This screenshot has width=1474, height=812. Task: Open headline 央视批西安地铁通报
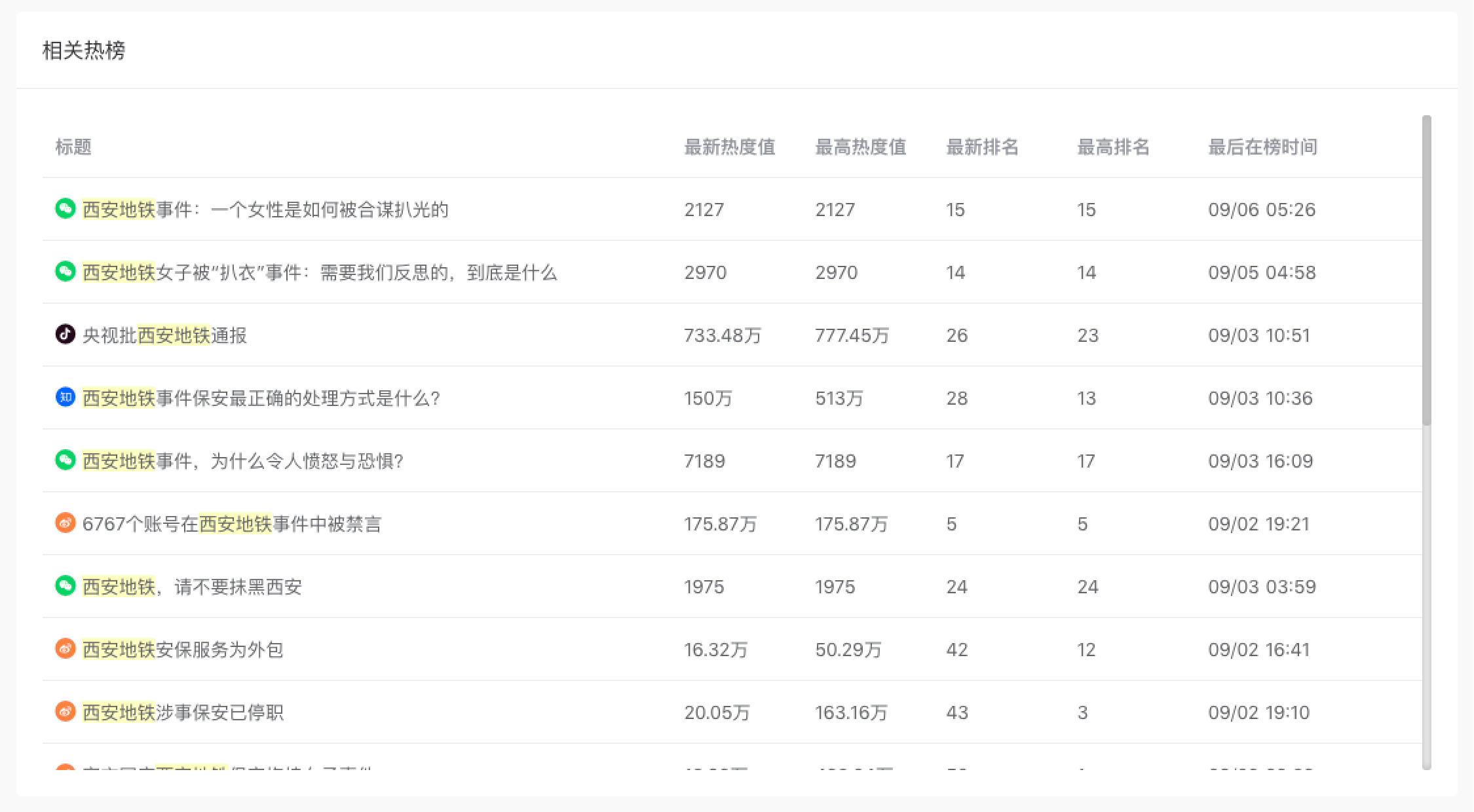coord(164,335)
